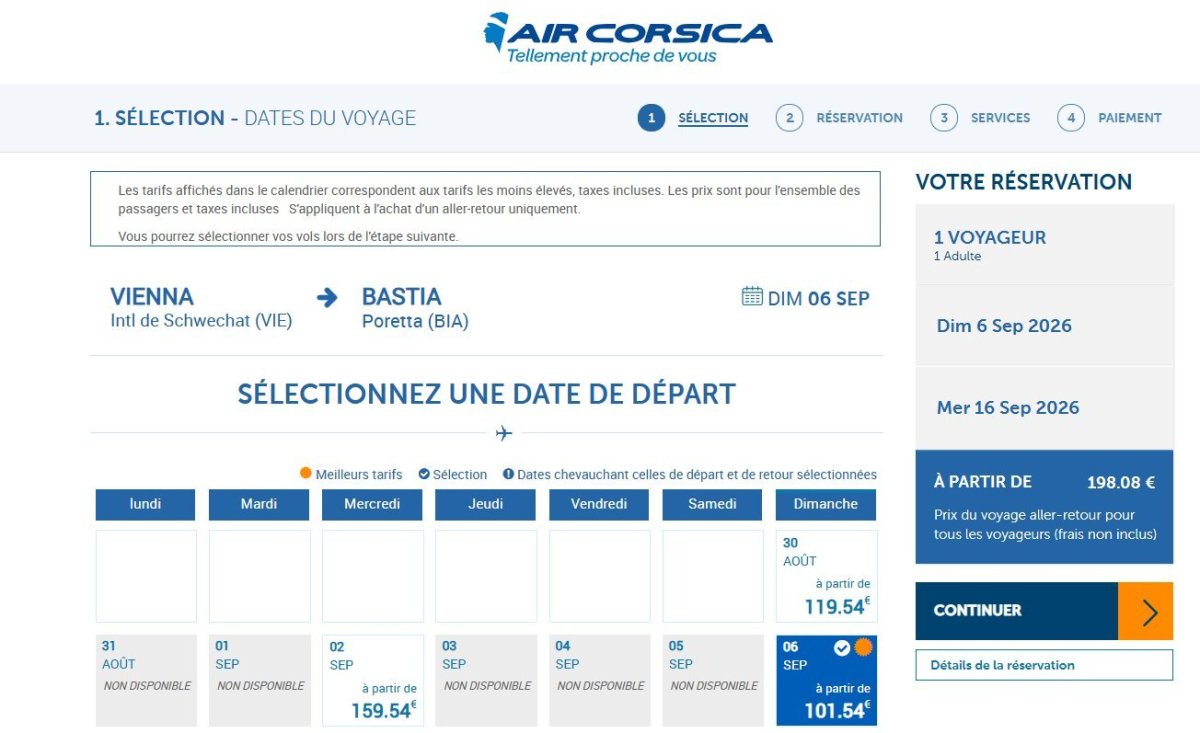Click the Meilleurs tarifs orange legend dot
This screenshot has height=733, width=1200.
(306, 474)
